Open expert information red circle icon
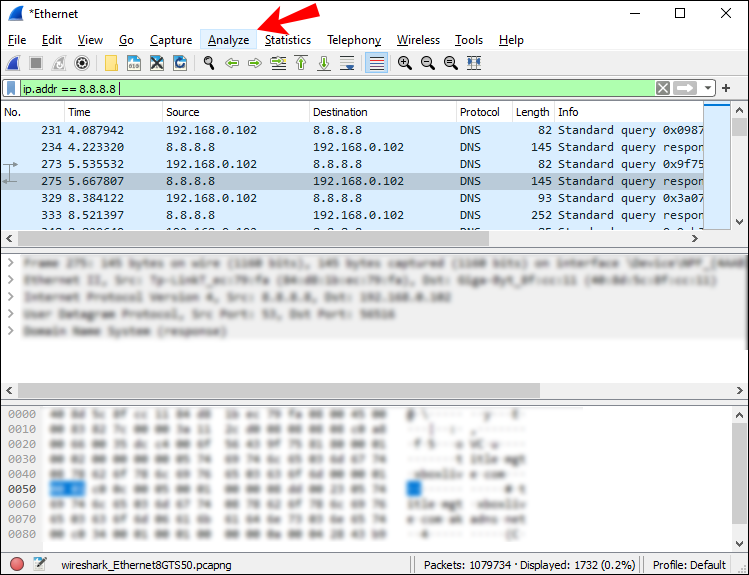Image resolution: width=749 pixels, height=575 pixels. pyautogui.click(x=17, y=564)
